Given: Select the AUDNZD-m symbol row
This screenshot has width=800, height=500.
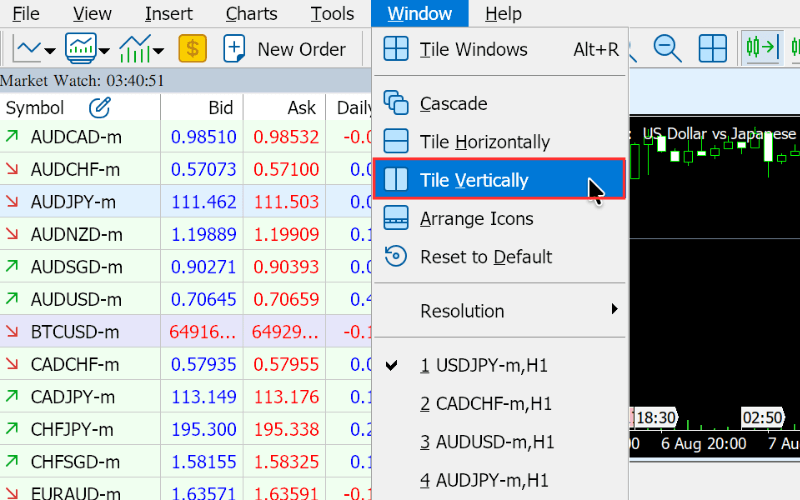Looking at the screenshot, I should point(186,234).
